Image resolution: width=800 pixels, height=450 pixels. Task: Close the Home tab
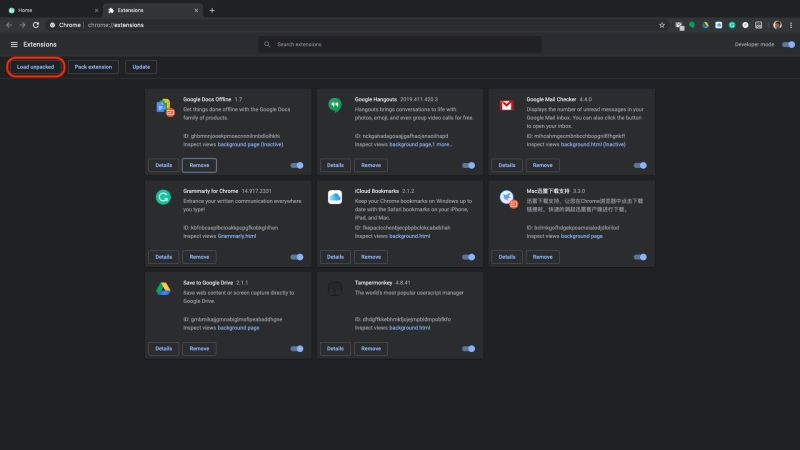(96, 10)
